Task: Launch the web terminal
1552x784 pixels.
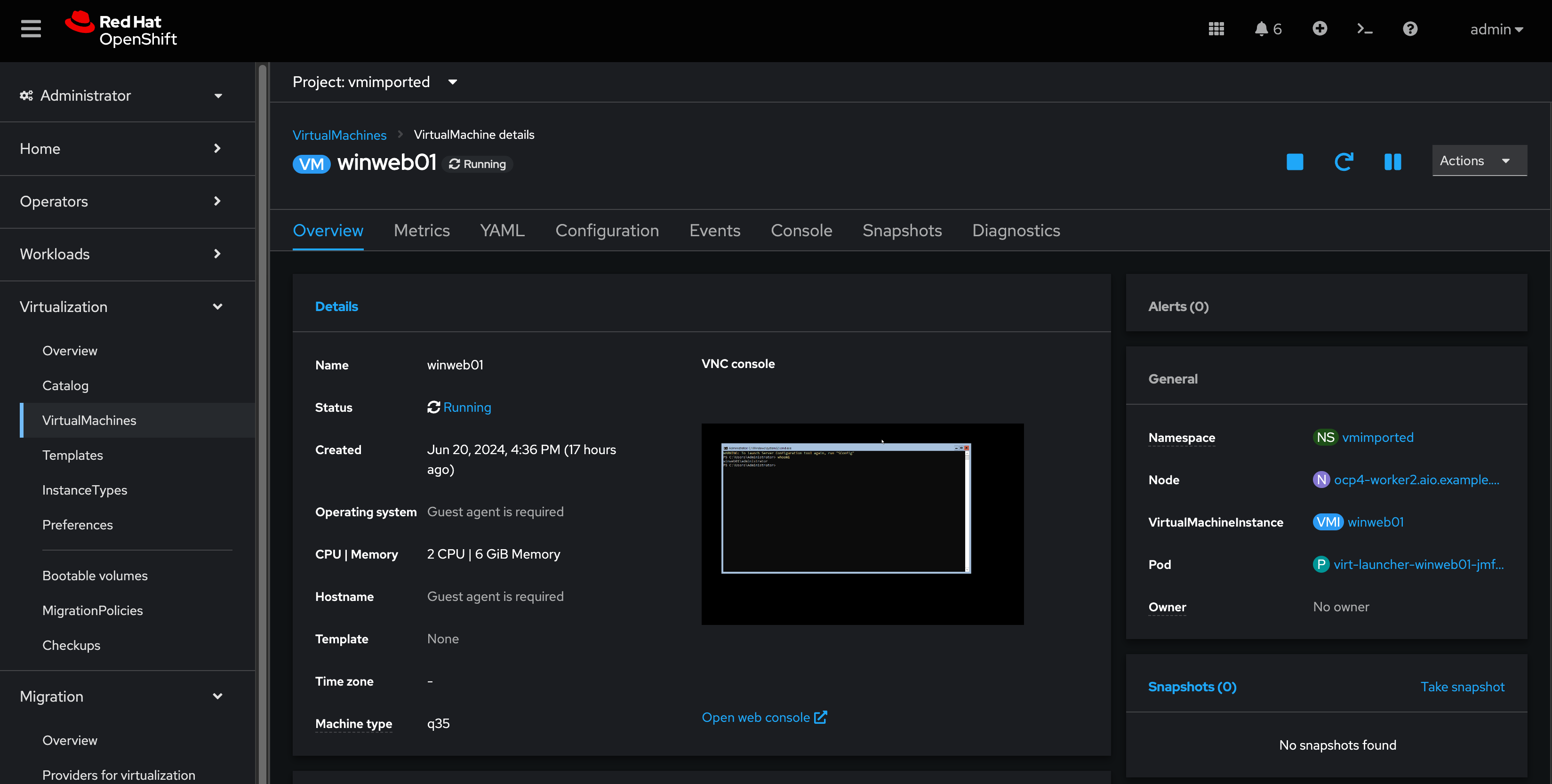Action: [x=1365, y=28]
